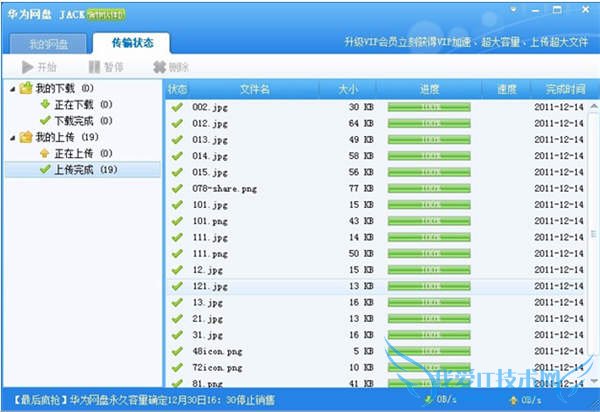Click the scrollbar down arrow in file list
This screenshot has height=412, width=600.
[x=594, y=381]
